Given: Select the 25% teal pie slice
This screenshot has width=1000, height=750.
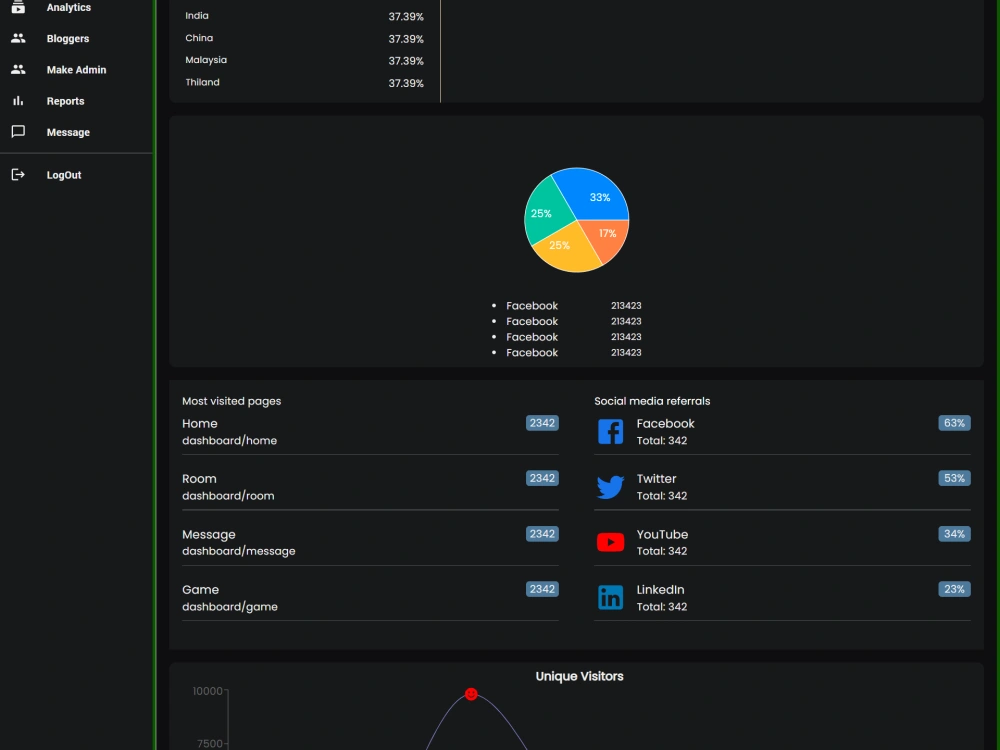Looking at the screenshot, I should coord(540,213).
